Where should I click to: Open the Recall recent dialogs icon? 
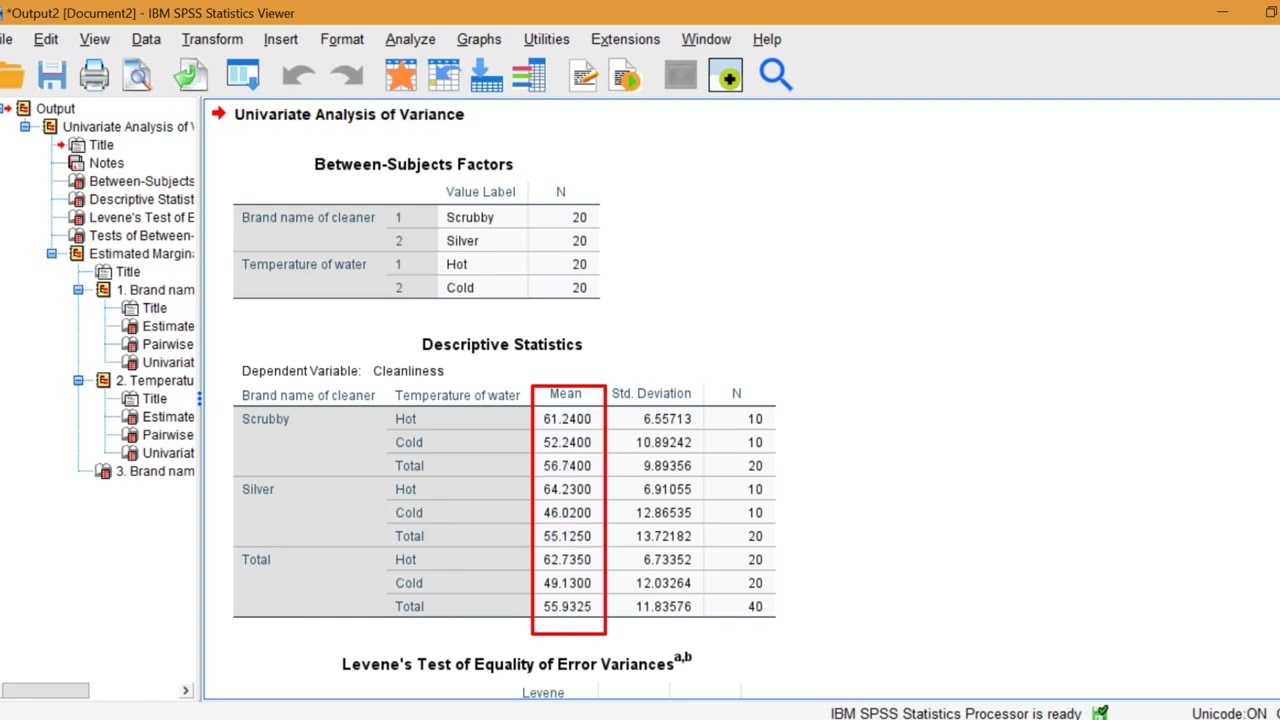point(243,76)
